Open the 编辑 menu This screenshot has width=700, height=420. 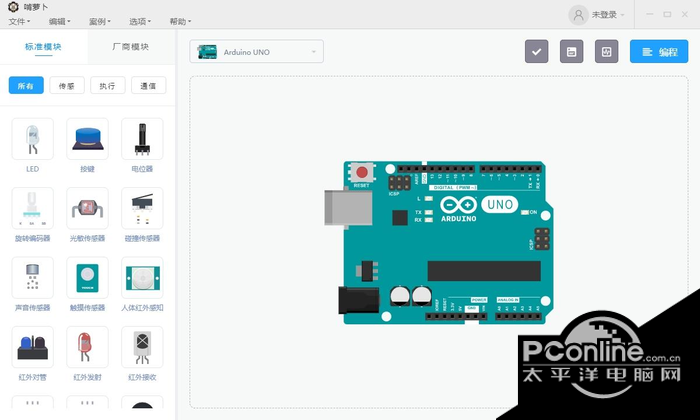click(x=59, y=21)
